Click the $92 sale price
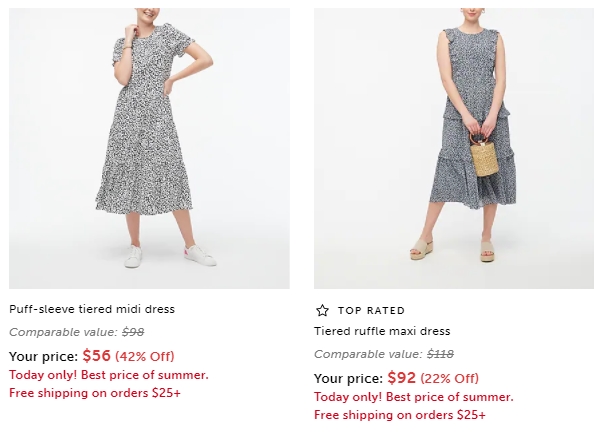Viewport: 594px width, 432px height. tap(402, 377)
